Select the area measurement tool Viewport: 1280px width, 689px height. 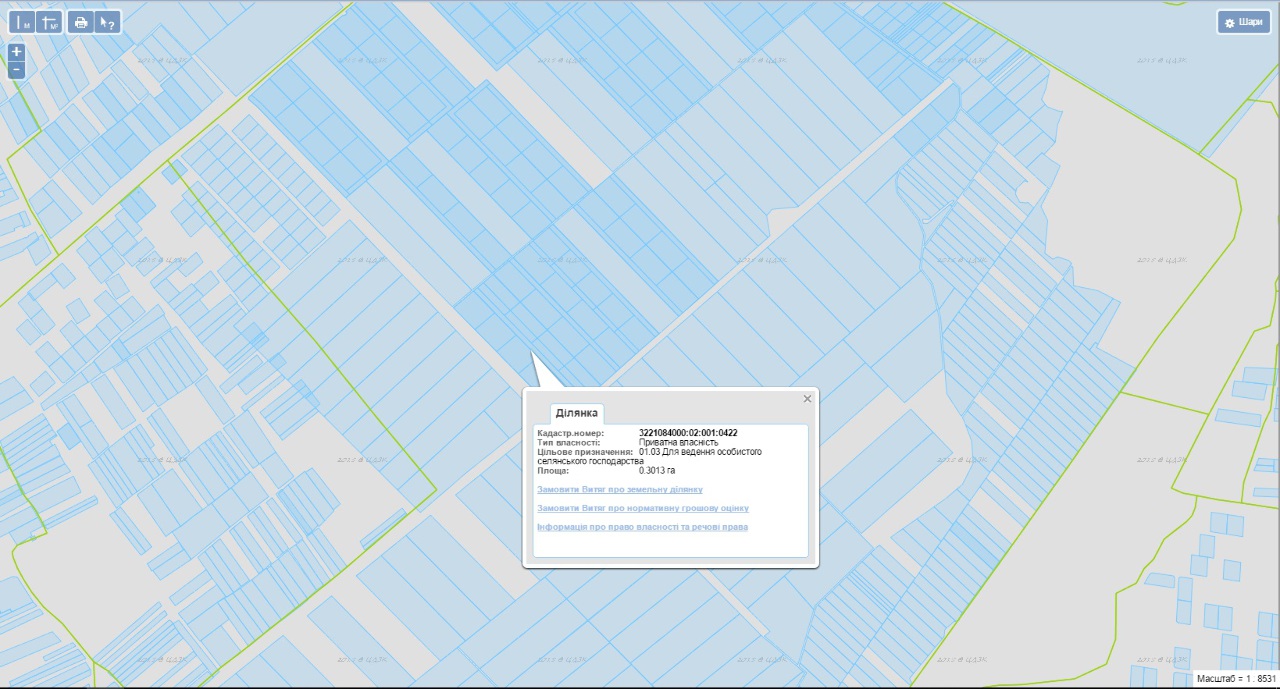49,22
